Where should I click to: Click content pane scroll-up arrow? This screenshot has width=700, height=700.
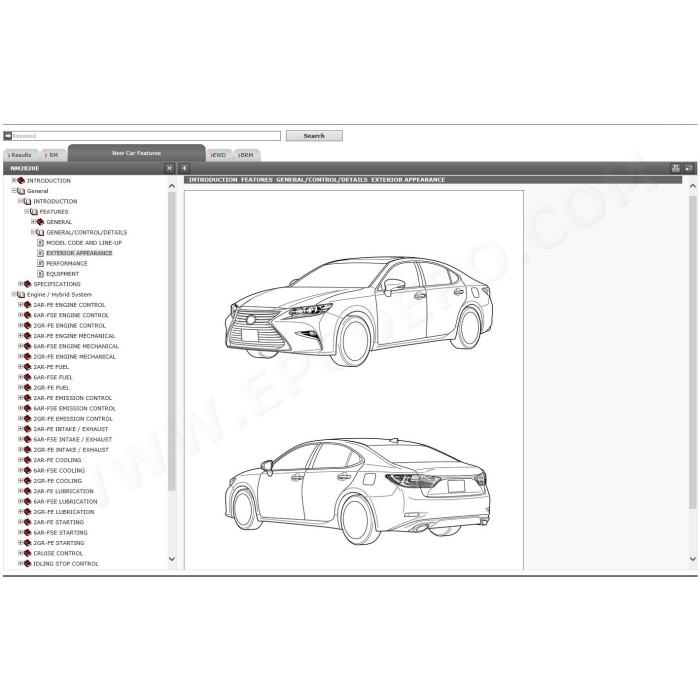point(692,186)
